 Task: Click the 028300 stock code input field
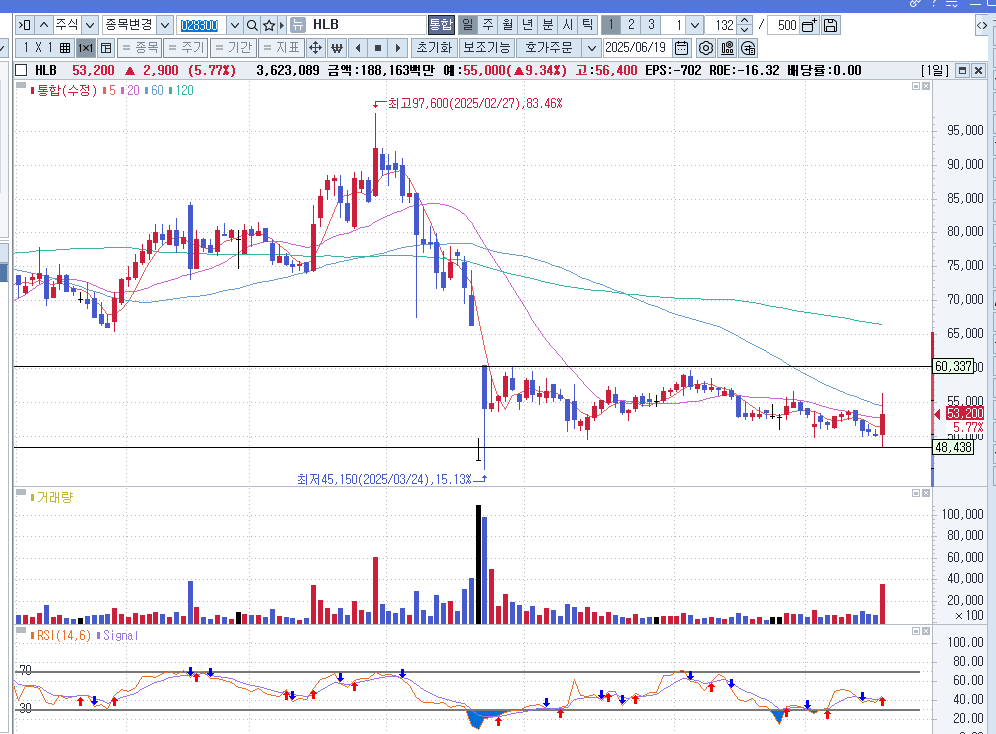200,23
